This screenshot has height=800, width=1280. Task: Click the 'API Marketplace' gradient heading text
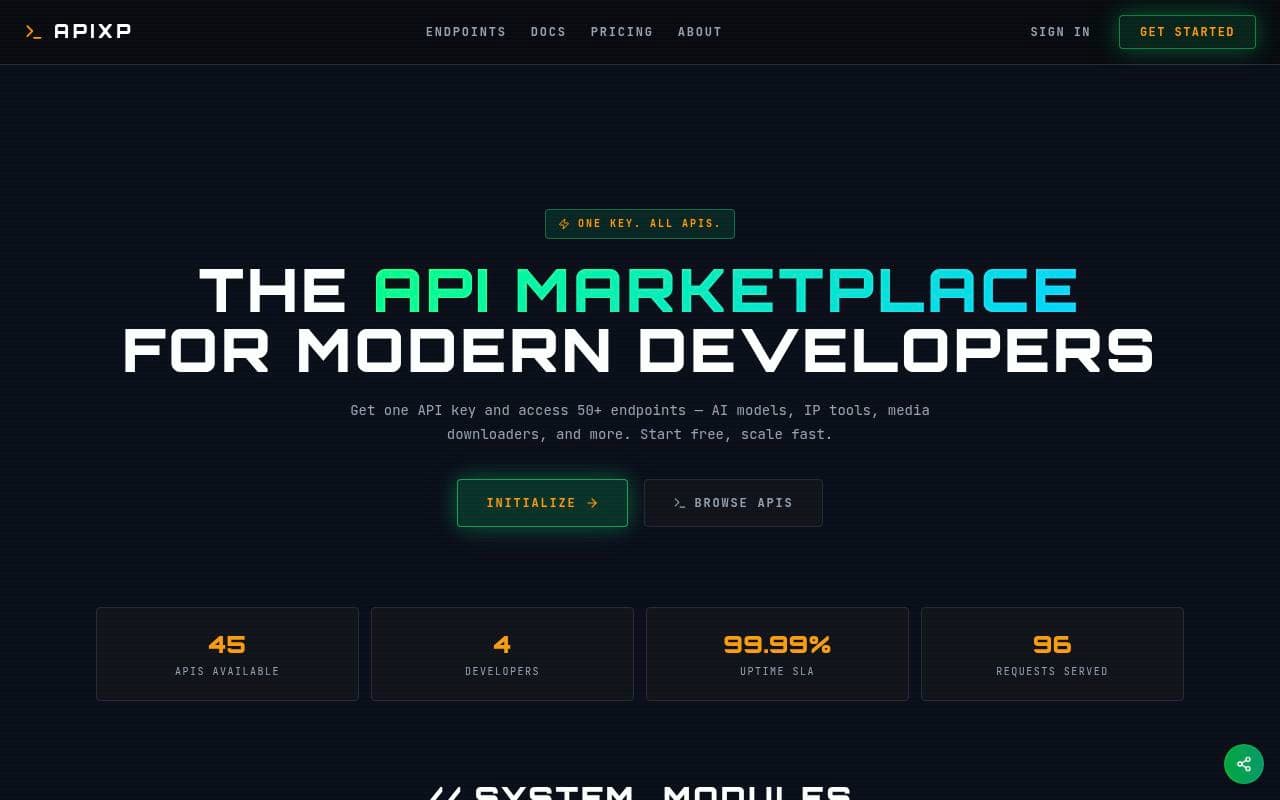[x=726, y=291]
